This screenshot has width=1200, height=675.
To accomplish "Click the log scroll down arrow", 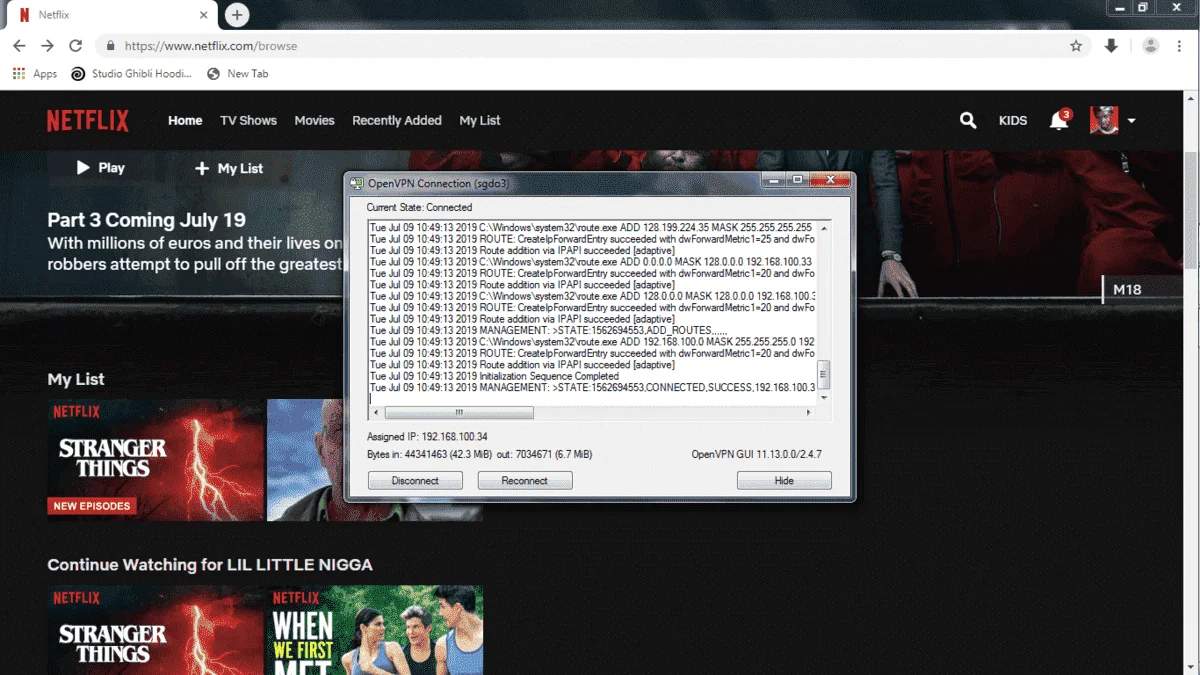I will click(824, 398).
